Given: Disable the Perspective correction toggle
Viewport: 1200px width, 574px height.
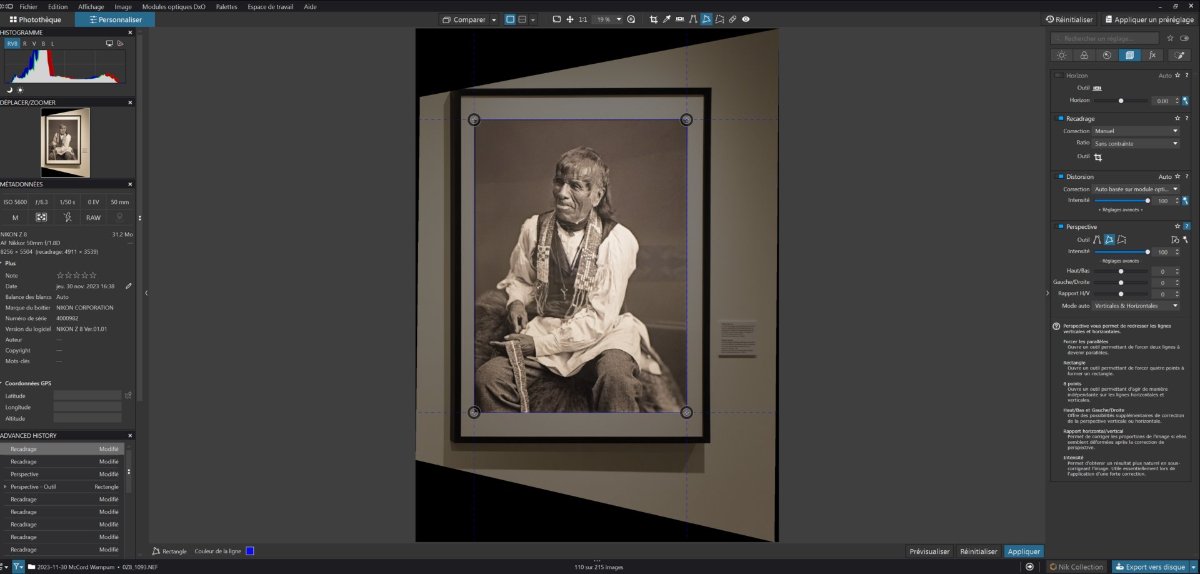Looking at the screenshot, I should pos(1059,227).
